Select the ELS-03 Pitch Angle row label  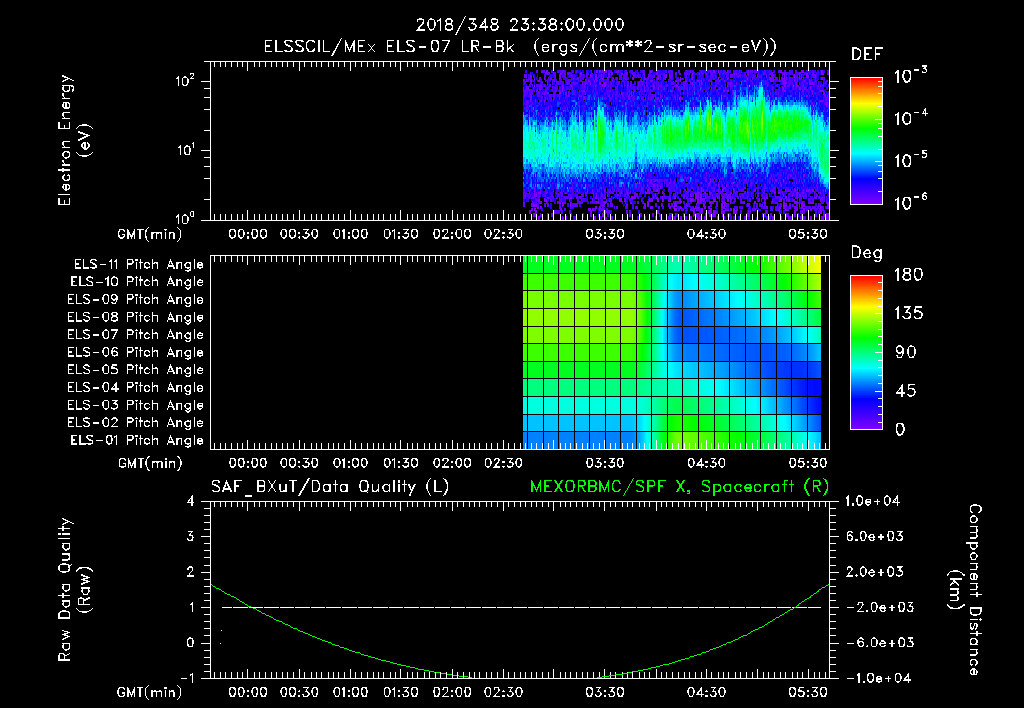[136, 406]
